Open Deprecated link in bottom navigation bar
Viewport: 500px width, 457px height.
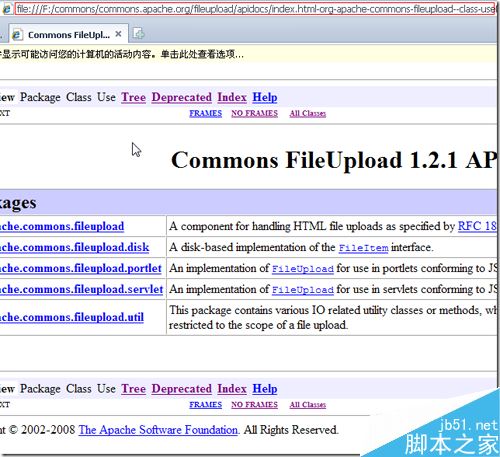coord(182,389)
